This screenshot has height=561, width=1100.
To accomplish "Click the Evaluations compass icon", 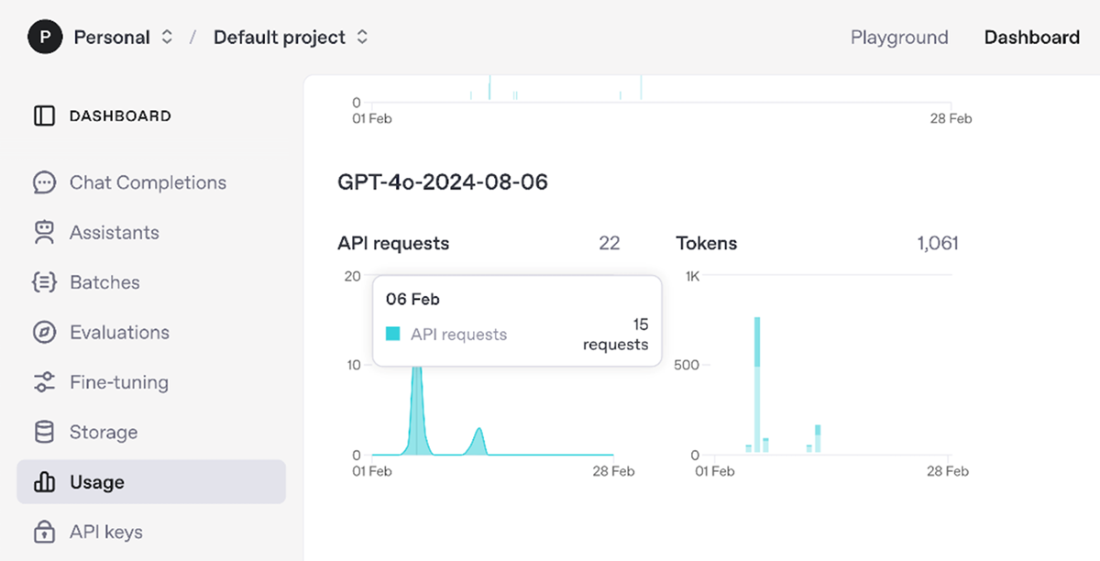I will [x=44, y=333].
